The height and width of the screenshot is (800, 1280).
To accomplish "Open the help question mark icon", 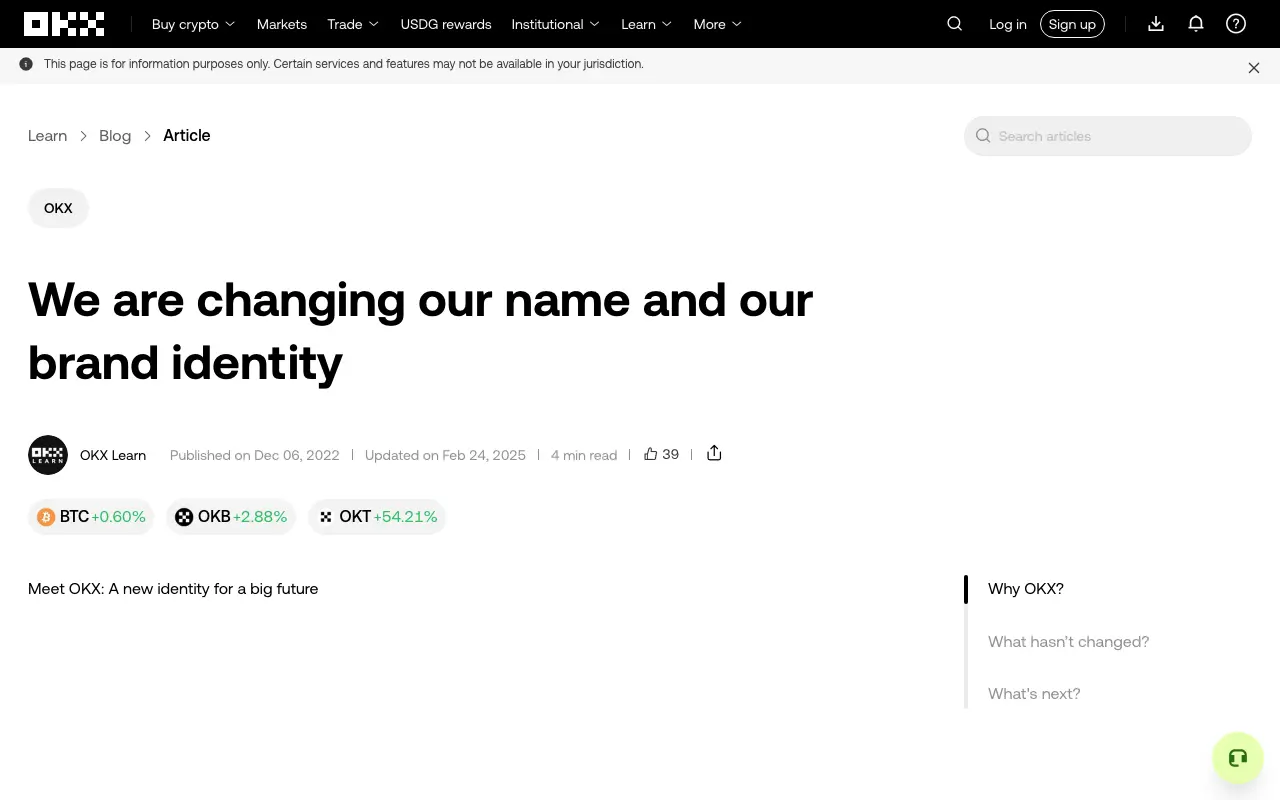I will (x=1236, y=24).
